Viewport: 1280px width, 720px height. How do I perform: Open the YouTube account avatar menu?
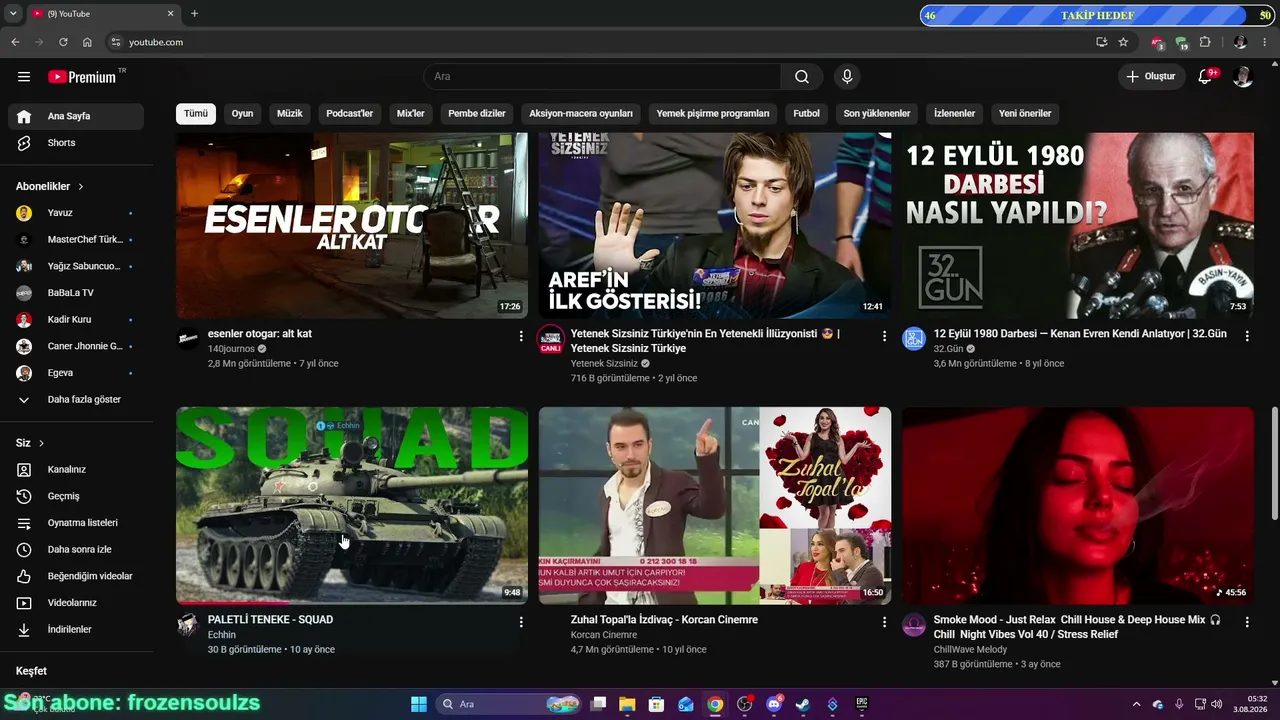[1243, 77]
